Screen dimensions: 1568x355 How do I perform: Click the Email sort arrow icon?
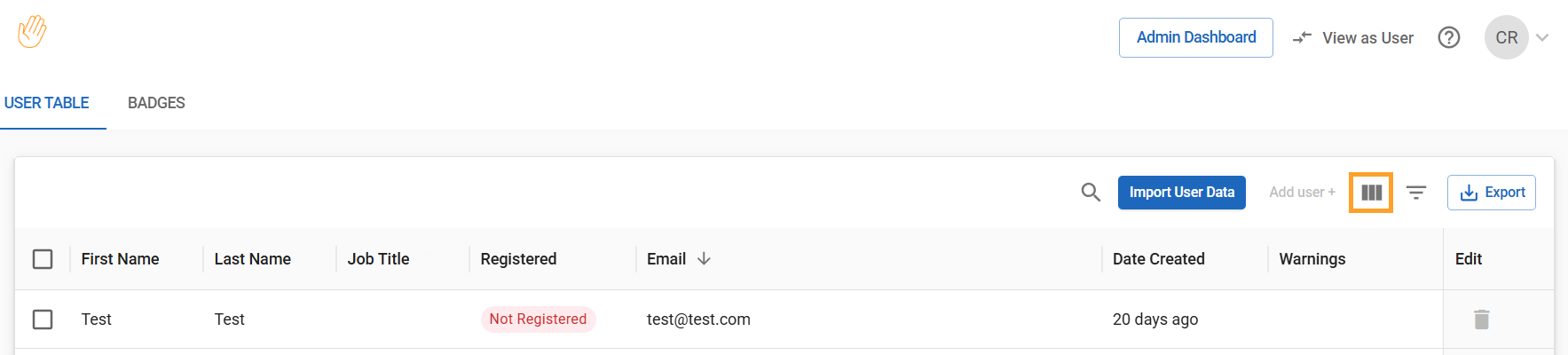click(x=705, y=258)
